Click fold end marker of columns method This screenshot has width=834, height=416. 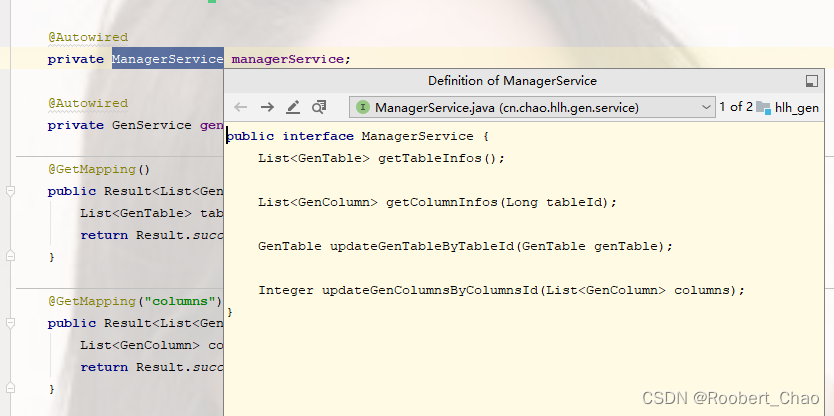[x=10, y=389]
